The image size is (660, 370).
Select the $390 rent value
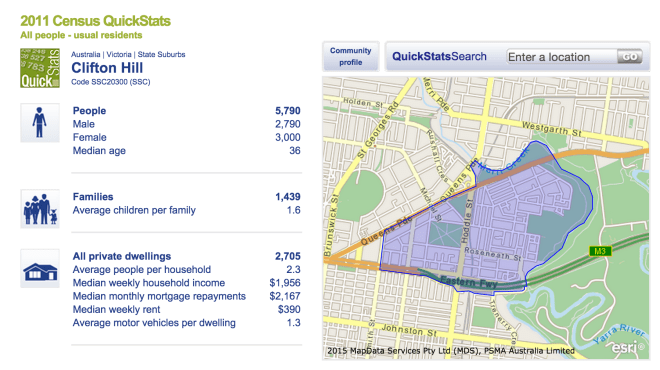coord(289,310)
